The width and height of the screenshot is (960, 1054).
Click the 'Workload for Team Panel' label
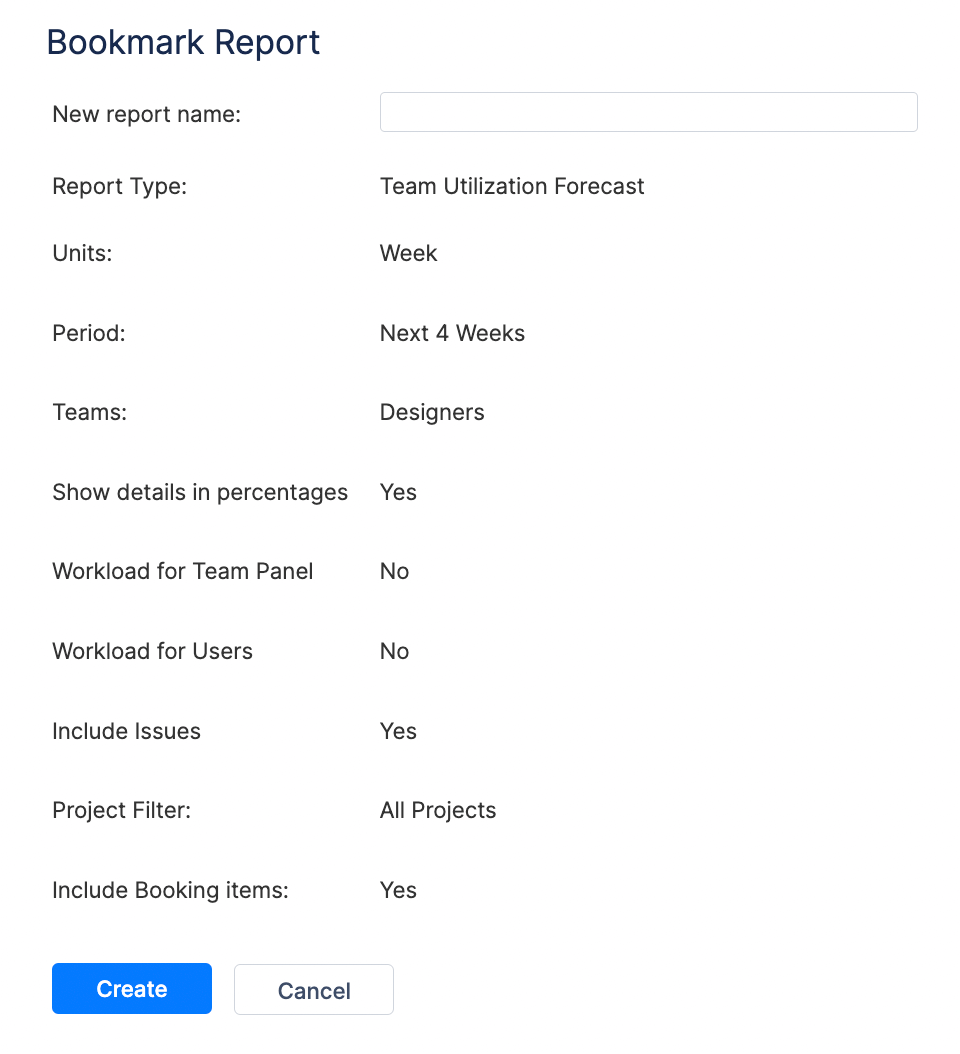[x=183, y=571]
